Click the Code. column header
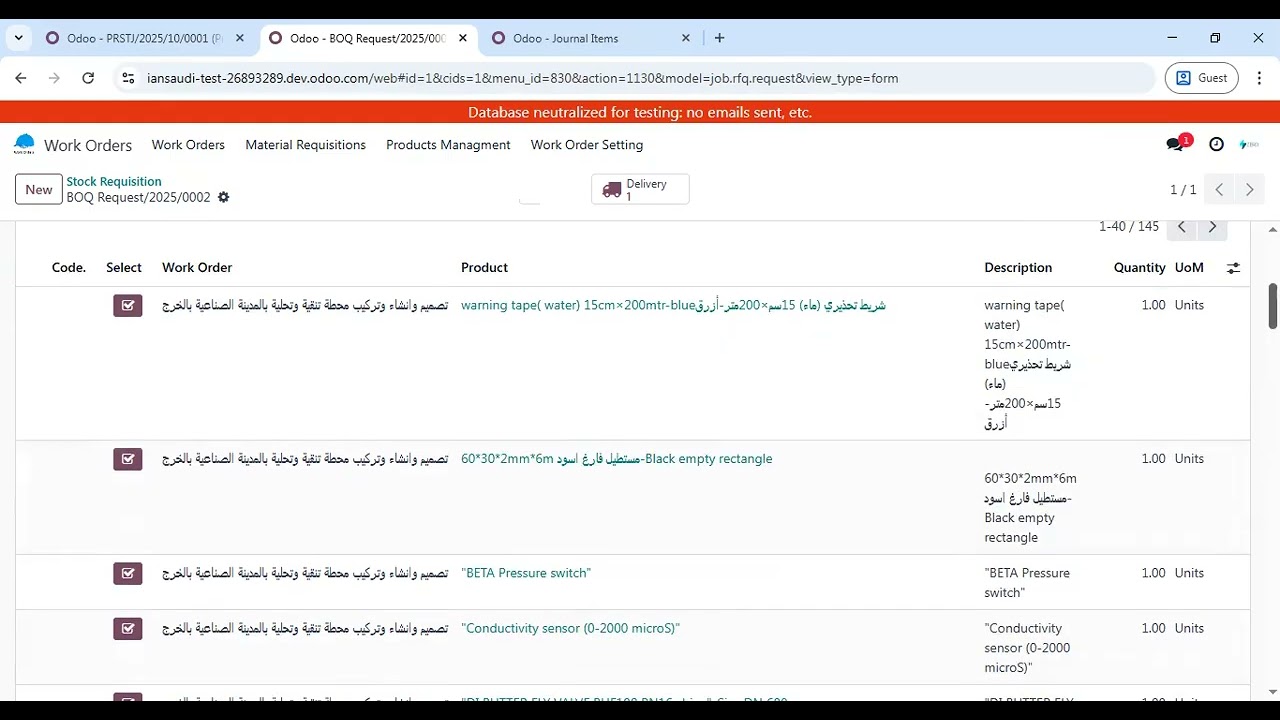The height and width of the screenshot is (720, 1280). click(69, 268)
